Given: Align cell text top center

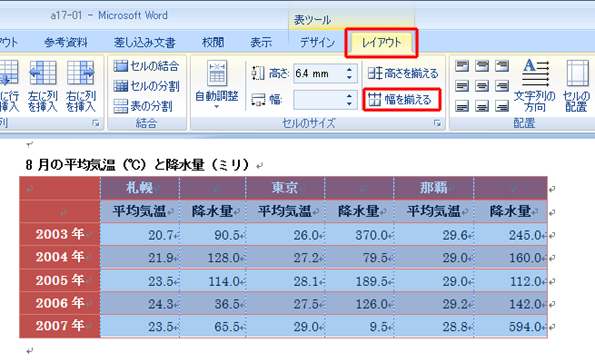Looking at the screenshot, I should (x=482, y=66).
